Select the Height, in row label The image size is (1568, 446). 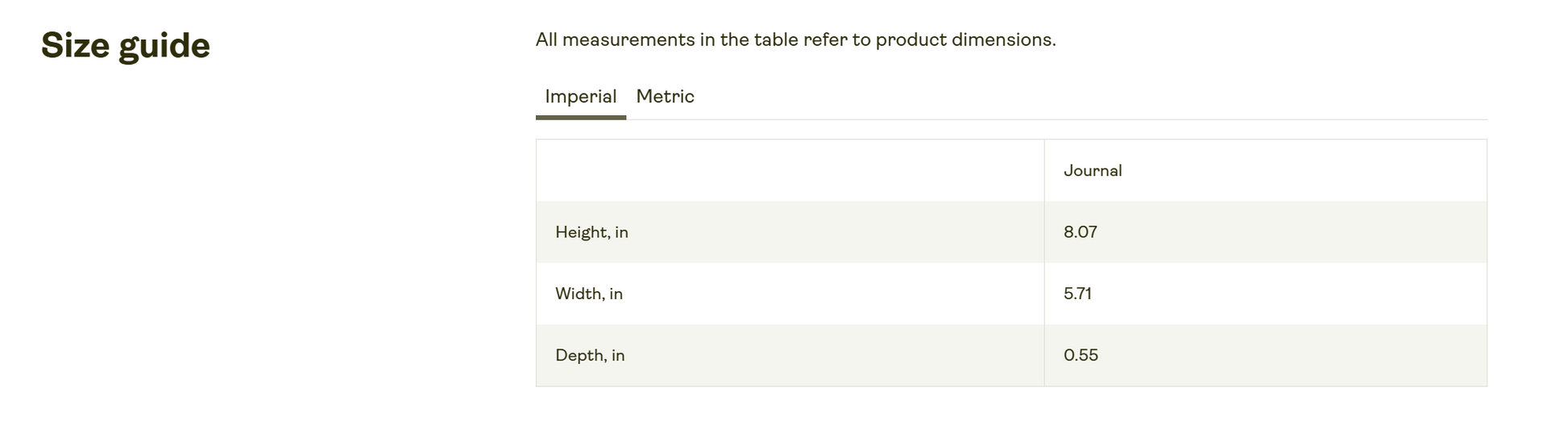pos(591,232)
